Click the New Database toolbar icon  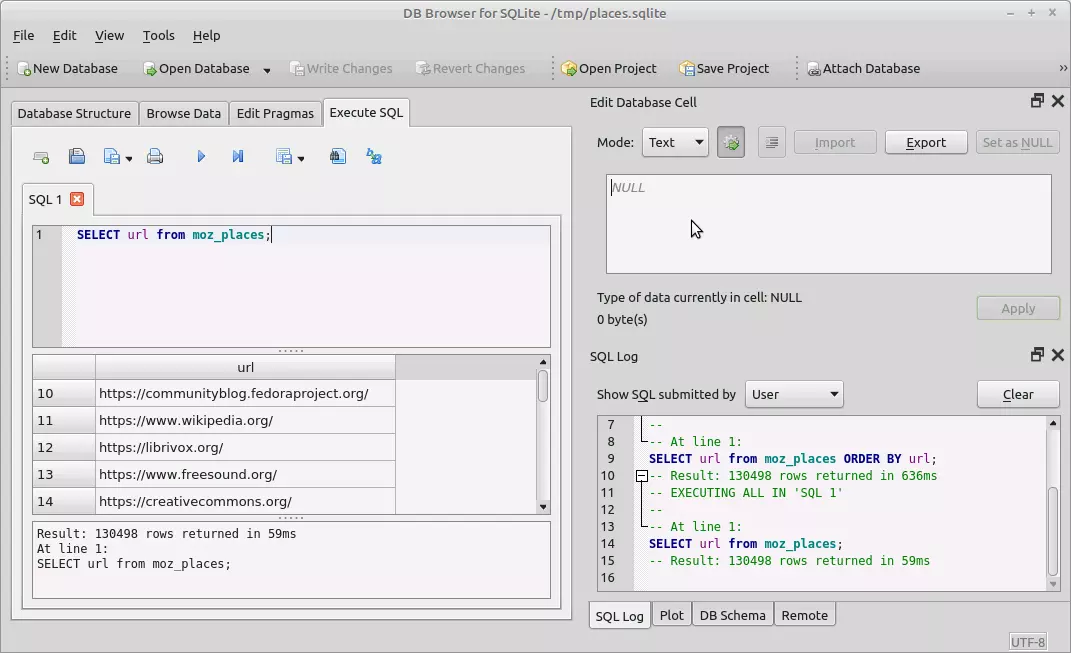pos(24,69)
